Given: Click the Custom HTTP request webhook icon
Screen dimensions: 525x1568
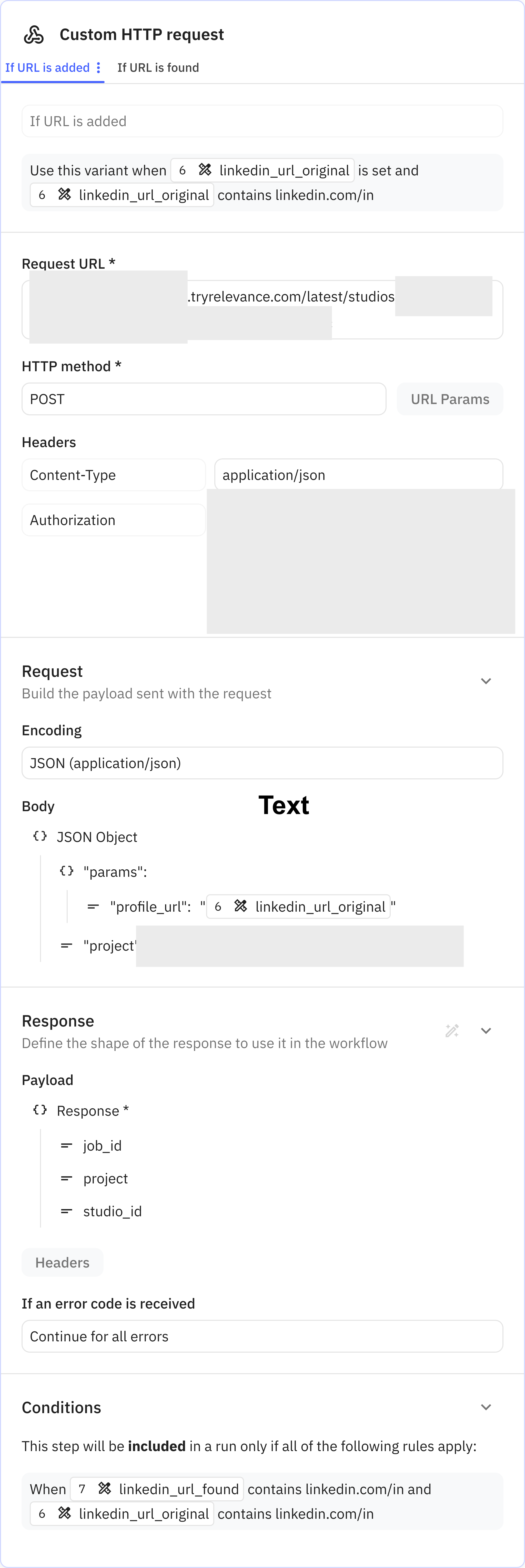Looking at the screenshot, I should click(x=34, y=35).
